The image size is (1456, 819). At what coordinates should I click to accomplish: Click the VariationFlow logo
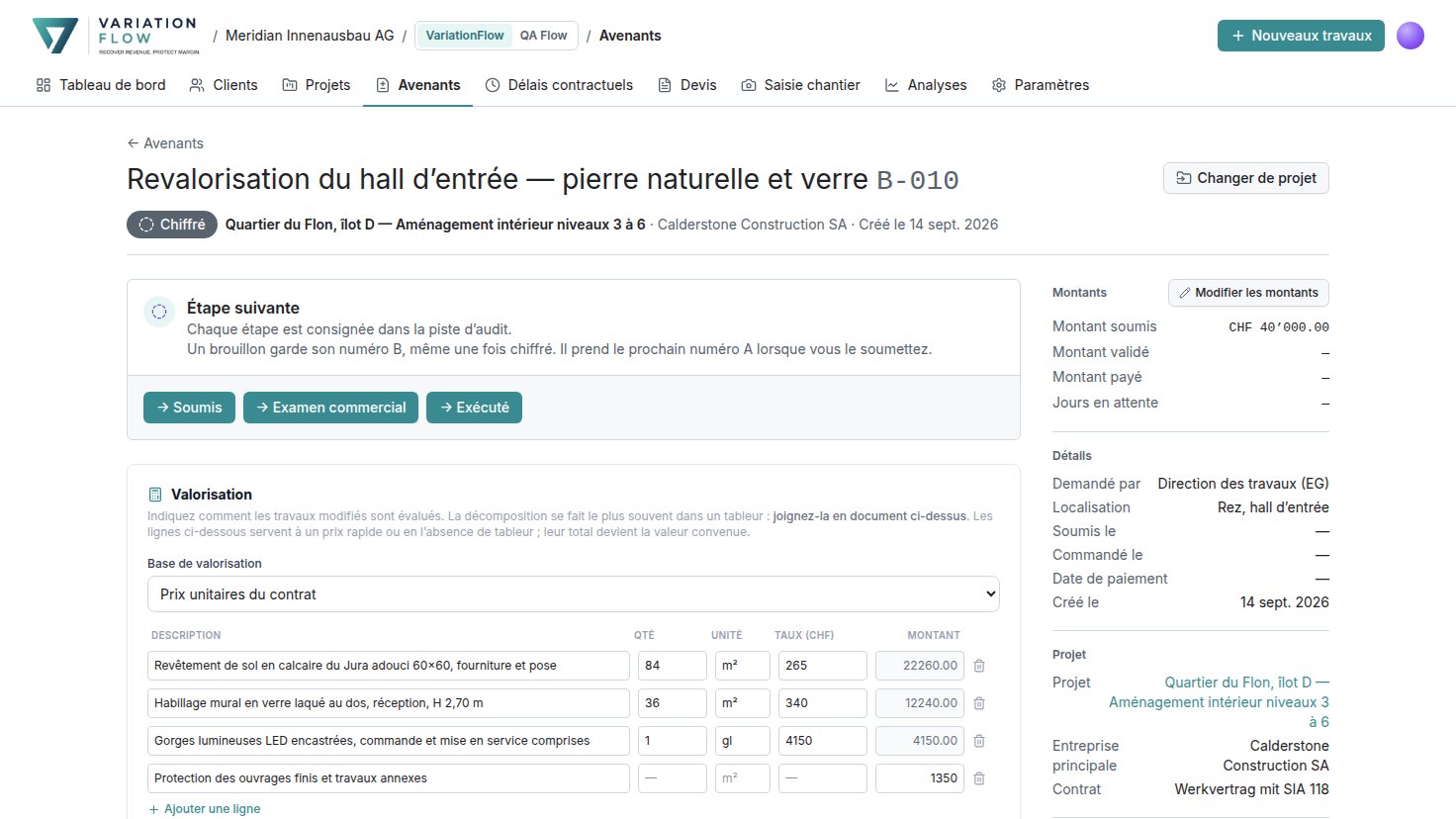coord(116,36)
